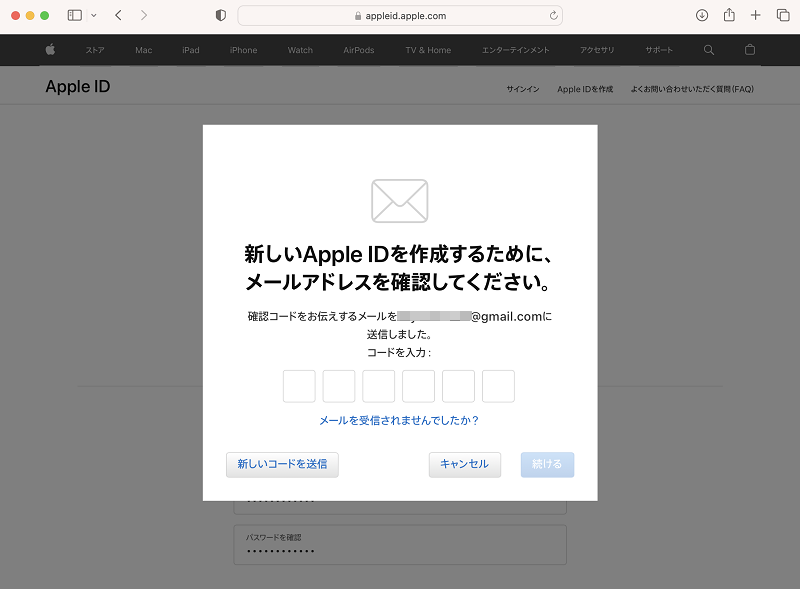Click the 続ける button

coord(547,464)
